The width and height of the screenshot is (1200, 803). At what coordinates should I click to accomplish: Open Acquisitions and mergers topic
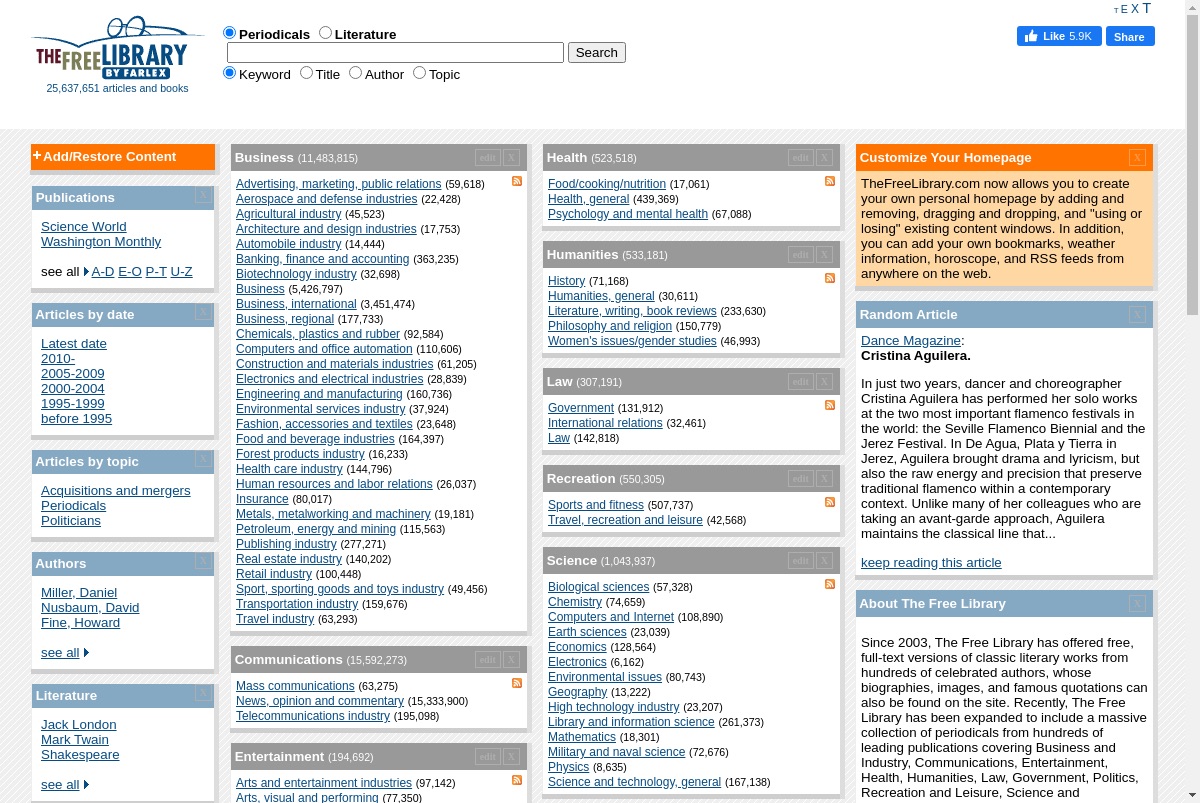tap(116, 490)
